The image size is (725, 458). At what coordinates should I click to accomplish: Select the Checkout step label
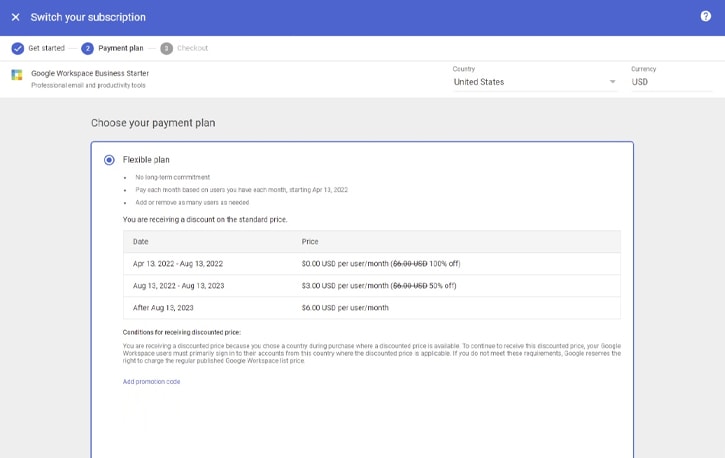tap(192, 48)
